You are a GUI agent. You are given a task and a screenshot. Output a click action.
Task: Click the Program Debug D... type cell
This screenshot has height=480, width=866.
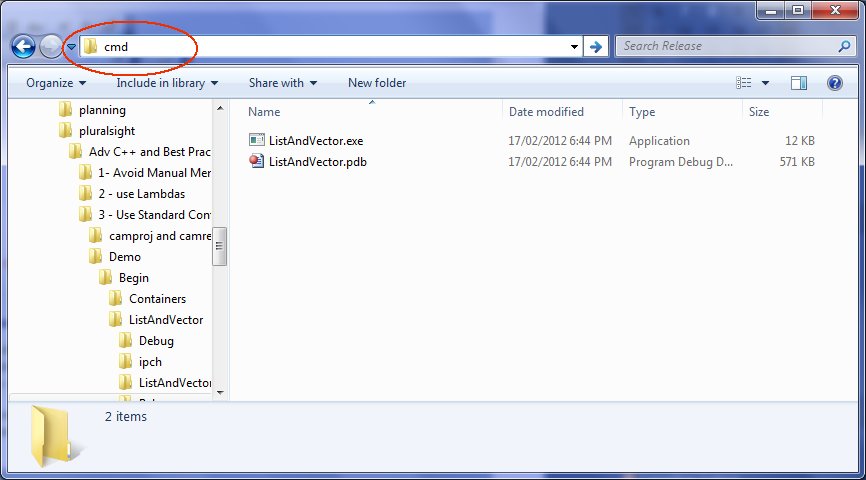click(680, 162)
